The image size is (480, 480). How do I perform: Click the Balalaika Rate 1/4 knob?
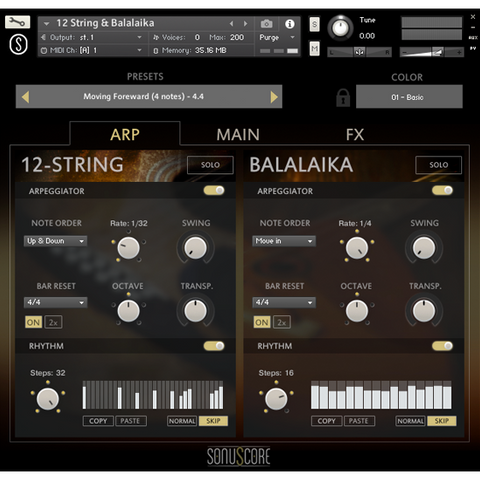[357, 248]
